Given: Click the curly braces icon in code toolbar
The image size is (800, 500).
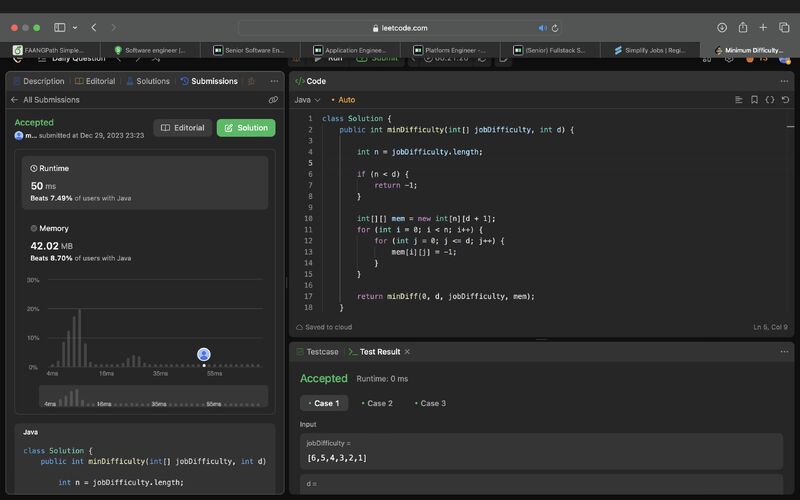Looking at the screenshot, I should click(x=770, y=99).
